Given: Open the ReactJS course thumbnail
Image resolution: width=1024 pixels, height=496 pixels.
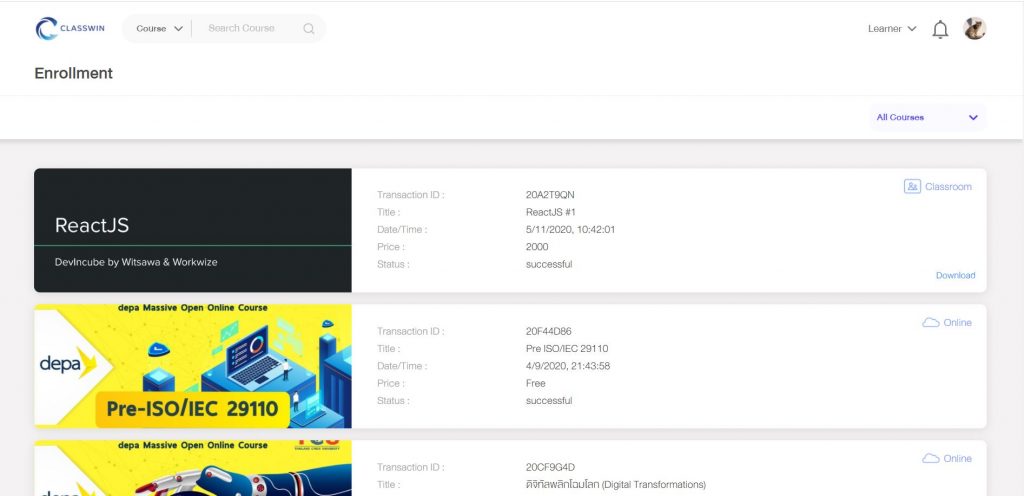Looking at the screenshot, I should tap(193, 230).
